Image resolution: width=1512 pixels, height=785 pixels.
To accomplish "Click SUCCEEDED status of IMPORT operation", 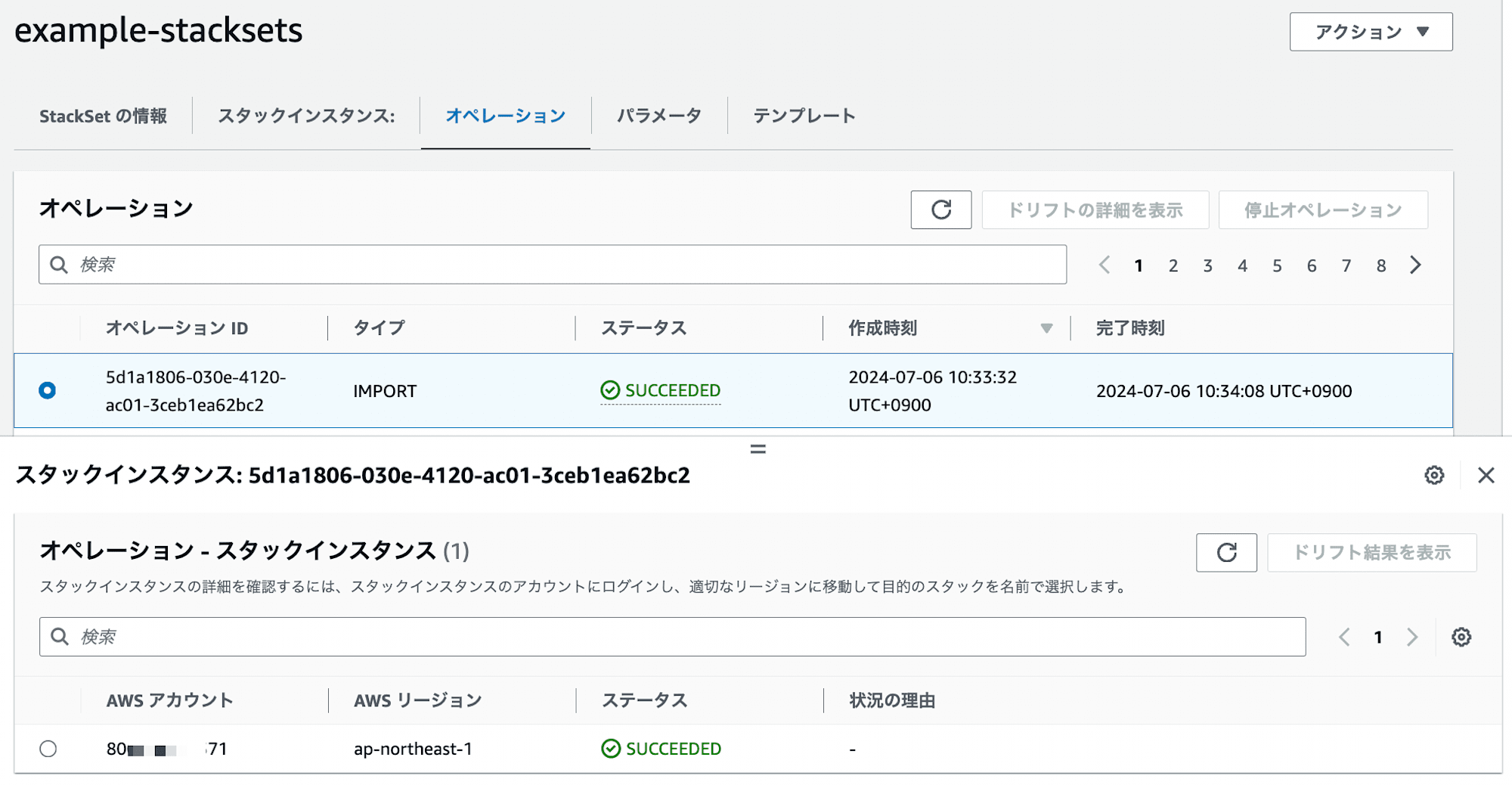I will pos(661,390).
